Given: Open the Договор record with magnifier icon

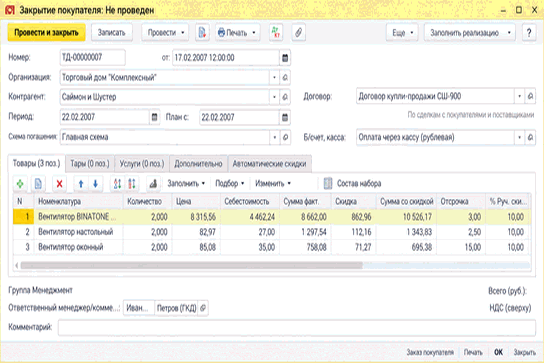Looking at the screenshot, I should [x=530, y=96].
